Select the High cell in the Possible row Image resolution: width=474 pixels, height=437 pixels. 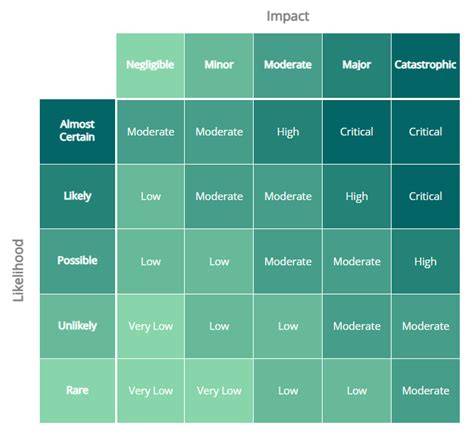coord(426,261)
